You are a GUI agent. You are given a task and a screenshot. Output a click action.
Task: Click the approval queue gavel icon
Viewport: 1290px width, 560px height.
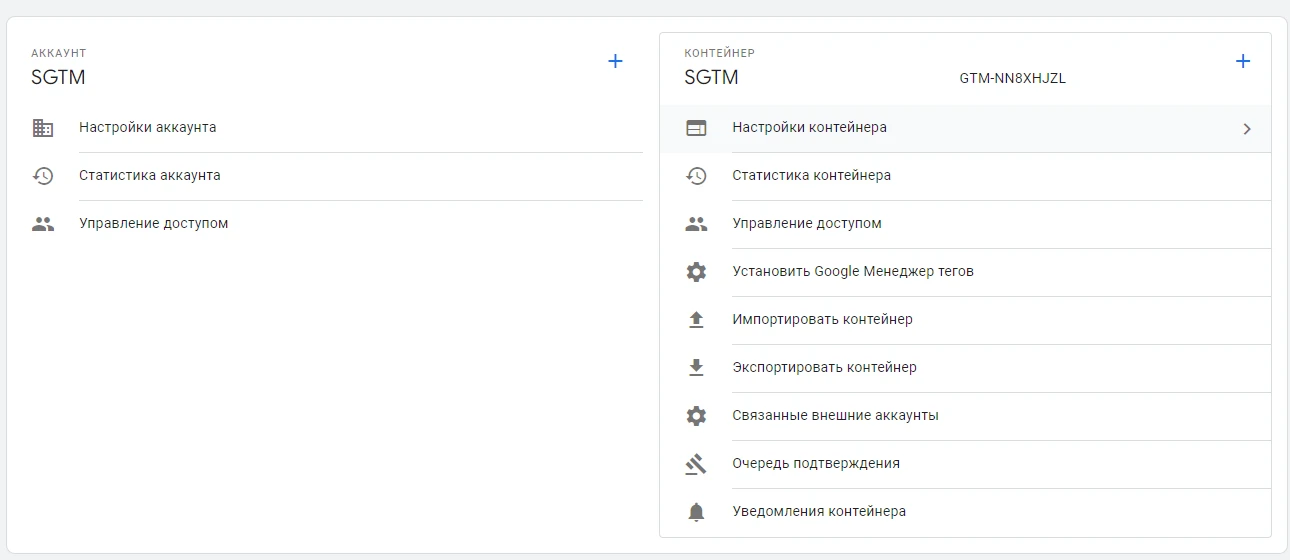point(696,464)
